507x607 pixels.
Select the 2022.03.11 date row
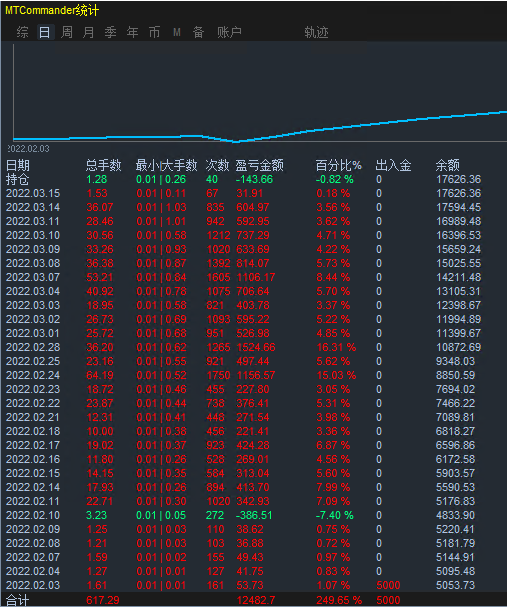click(33, 221)
